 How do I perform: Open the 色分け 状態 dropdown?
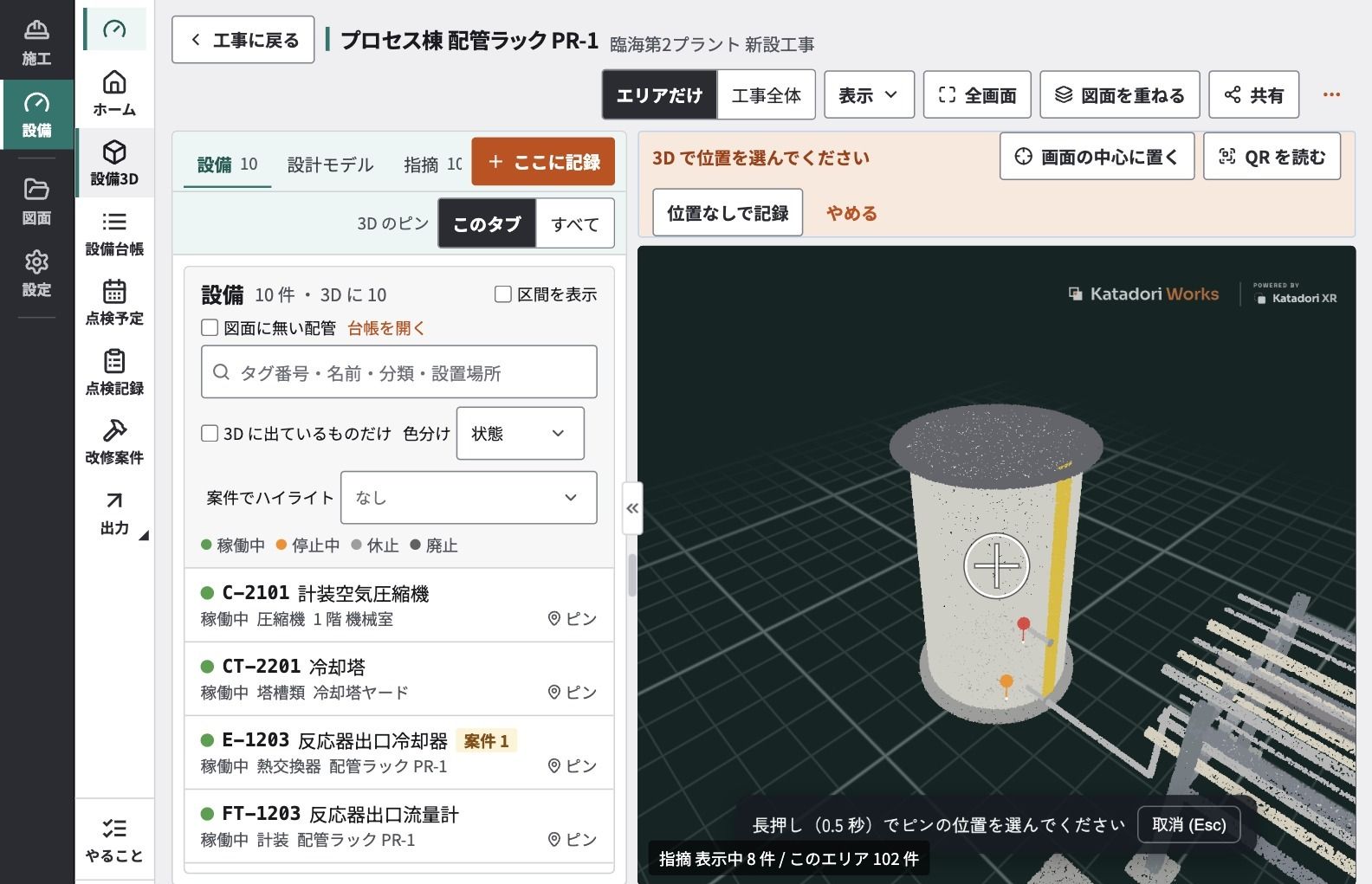tap(520, 433)
